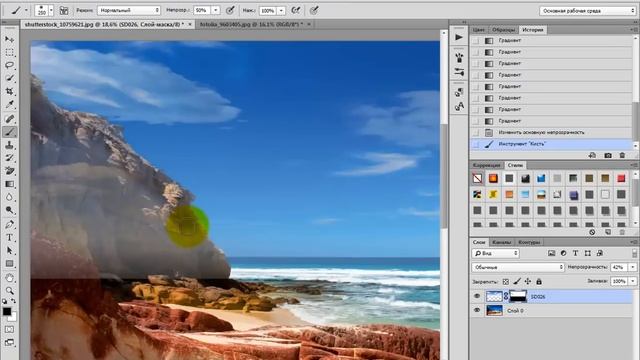Screen dimensions: 640x360
Task: Toggle pressure for size button
Action: (x=314, y=11)
